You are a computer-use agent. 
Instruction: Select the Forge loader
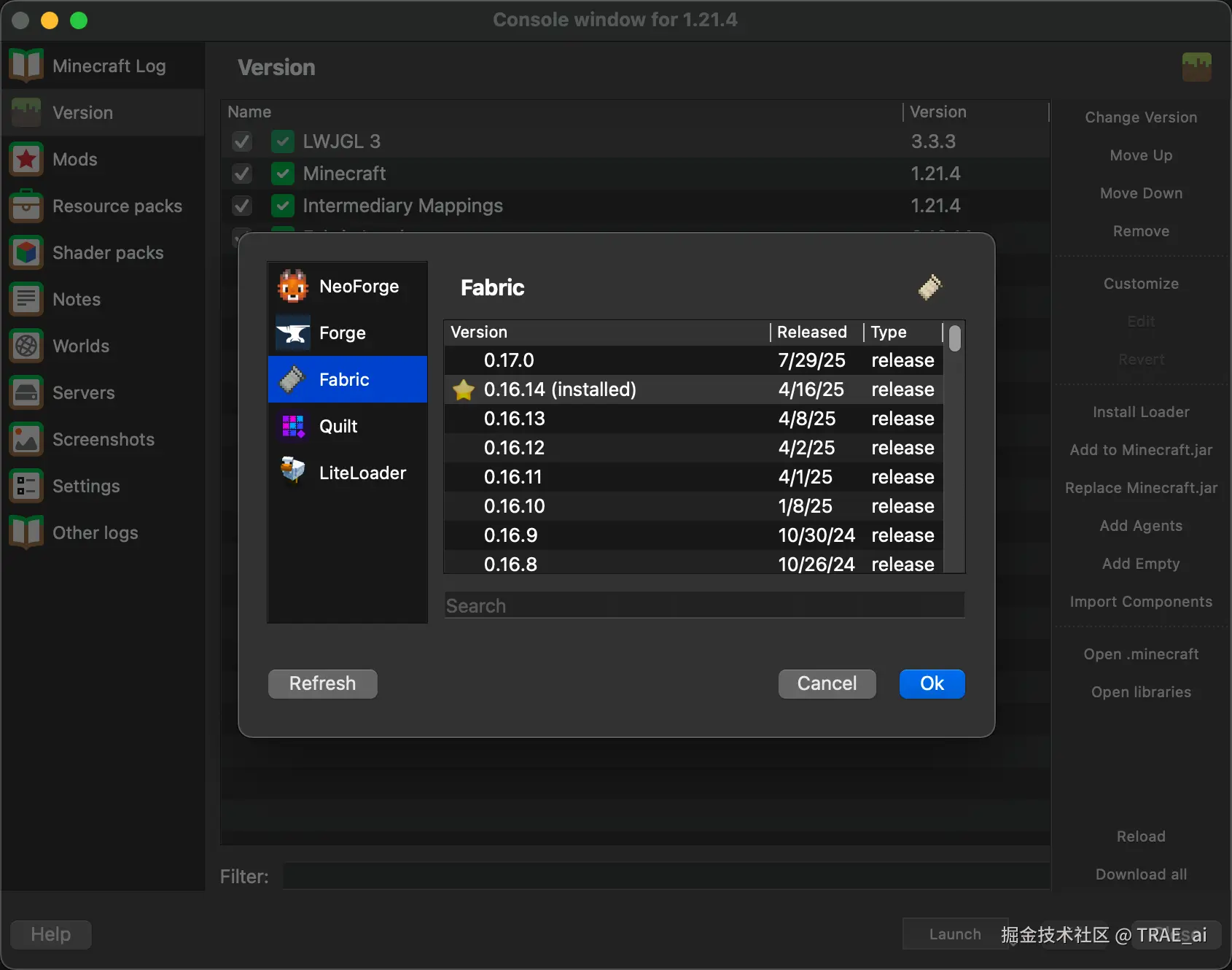pyautogui.click(x=348, y=333)
